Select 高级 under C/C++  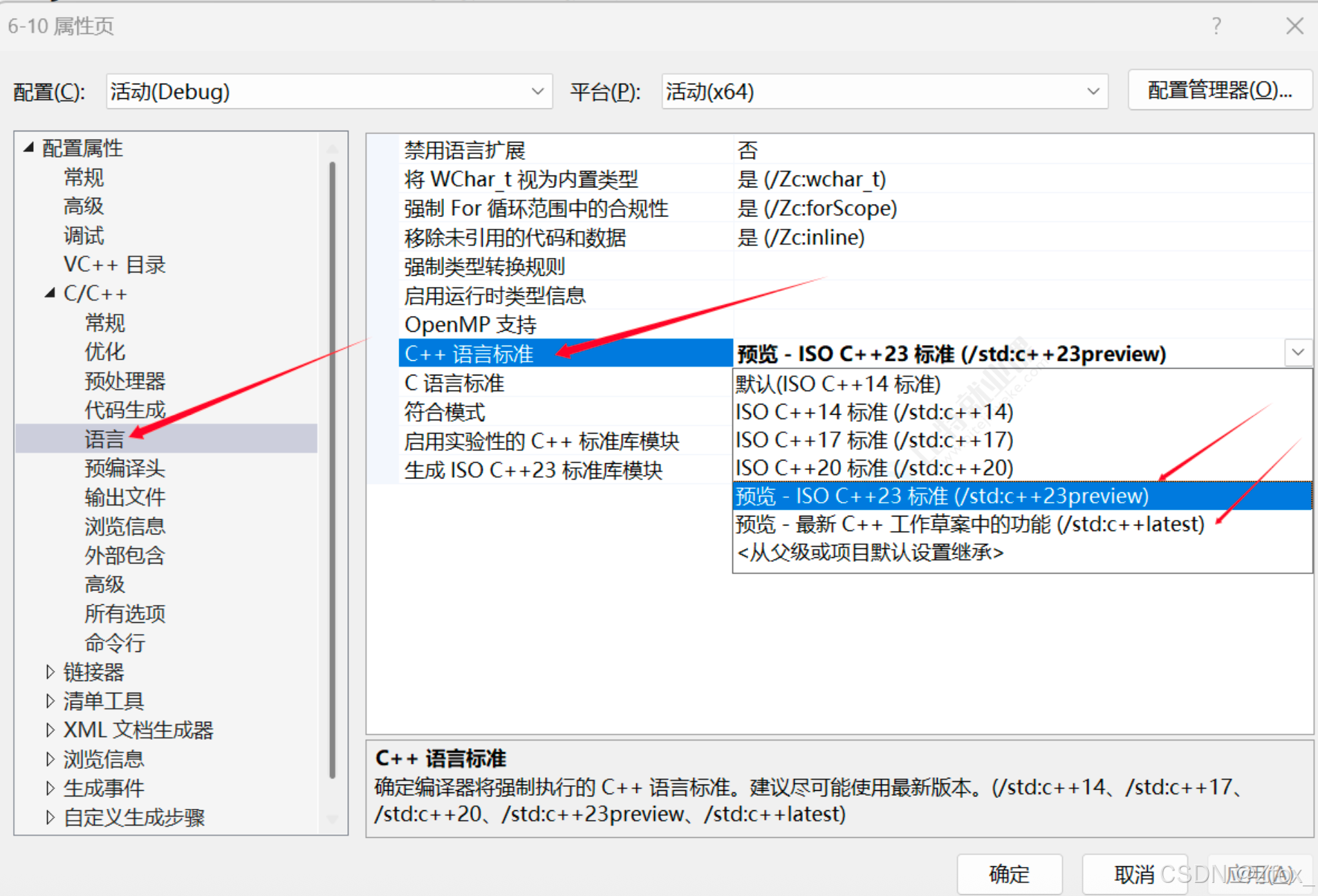tap(105, 584)
